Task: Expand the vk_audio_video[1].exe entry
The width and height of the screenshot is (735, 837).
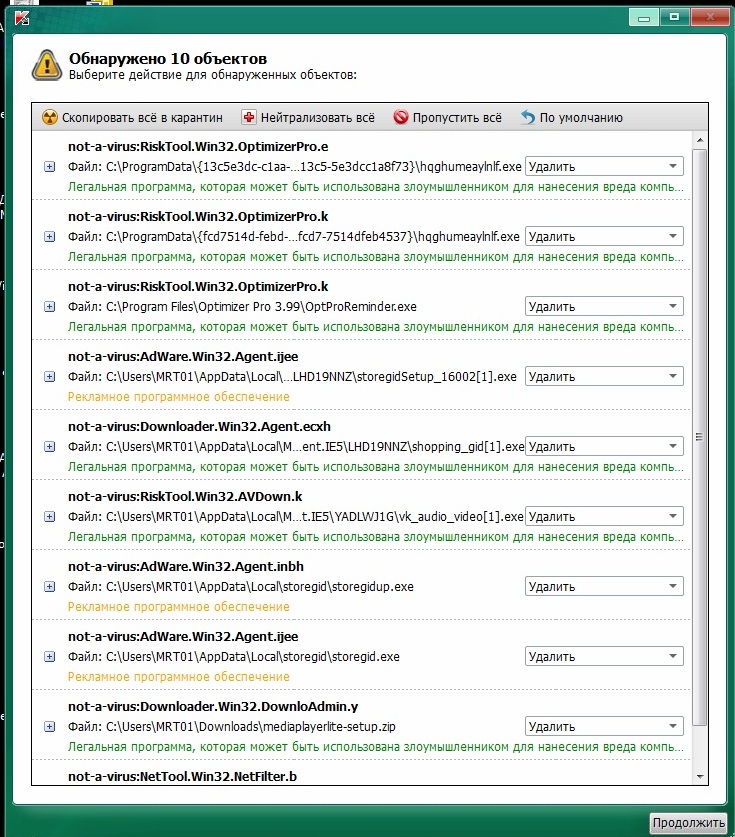Action: coord(50,516)
